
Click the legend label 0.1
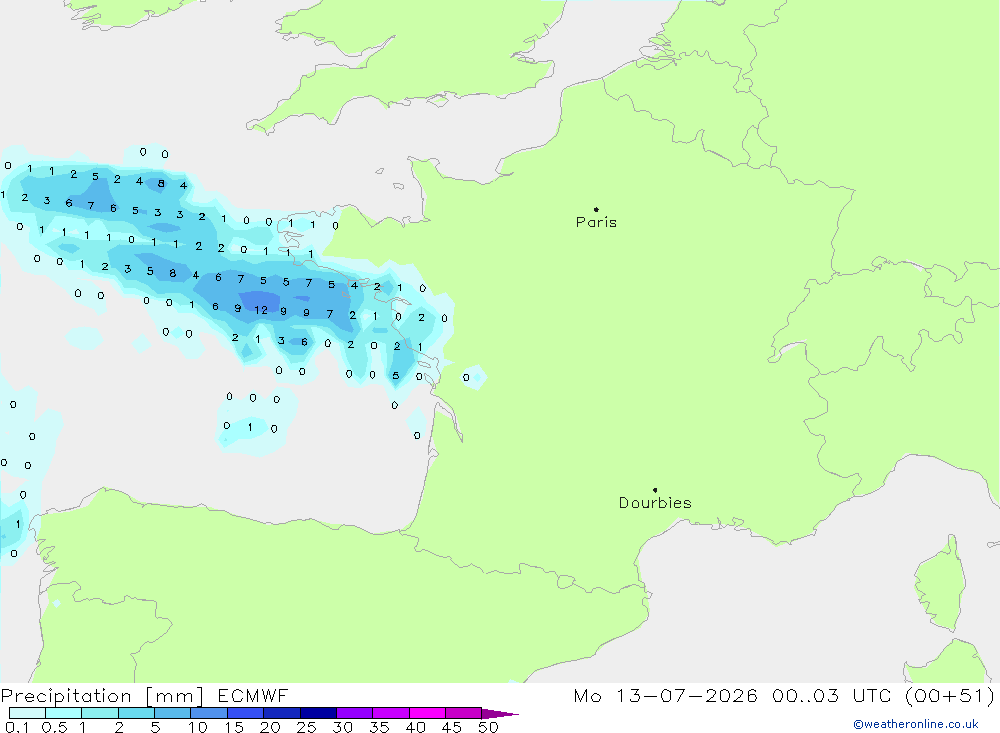(17, 727)
